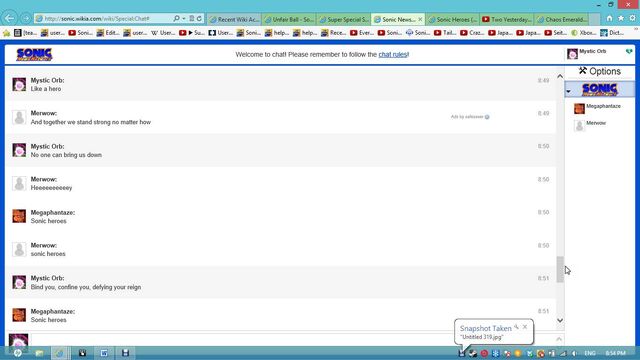Open the Edit... bookmark in favorites bar

(x=108, y=33)
